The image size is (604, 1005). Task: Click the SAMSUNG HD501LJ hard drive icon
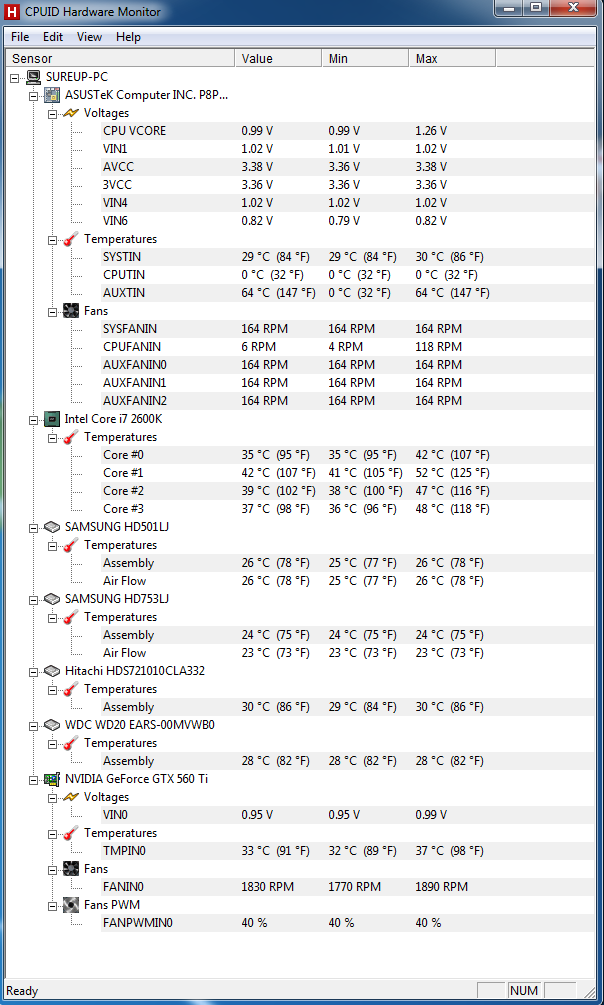coord(52,527)
